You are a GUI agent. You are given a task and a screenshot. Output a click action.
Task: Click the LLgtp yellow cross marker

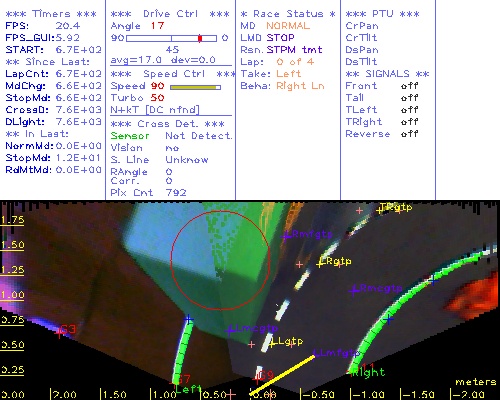point(272,344)
